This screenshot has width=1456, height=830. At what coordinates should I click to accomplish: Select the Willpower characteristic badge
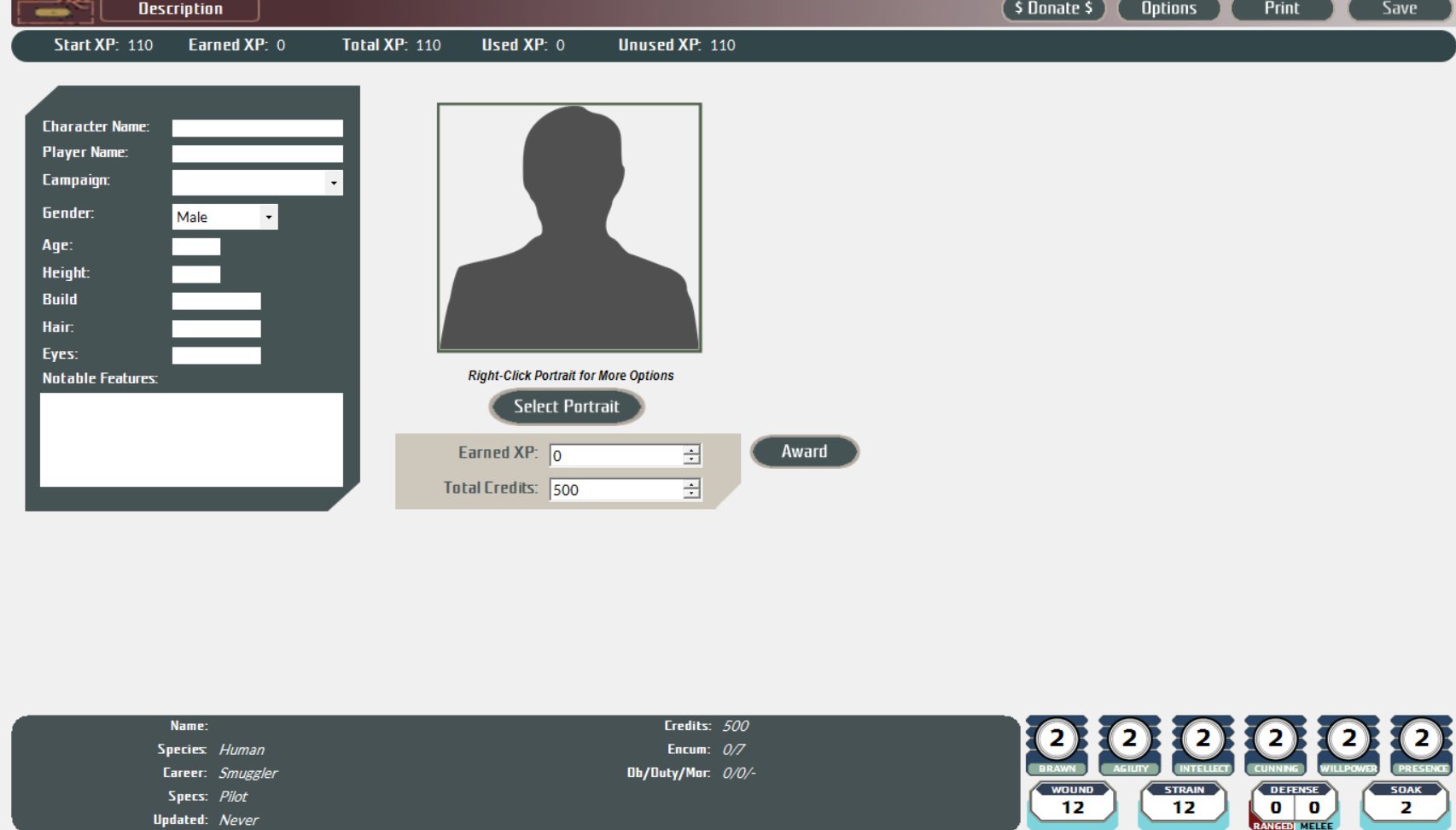pyautogui.click(x=1348, y=739)
